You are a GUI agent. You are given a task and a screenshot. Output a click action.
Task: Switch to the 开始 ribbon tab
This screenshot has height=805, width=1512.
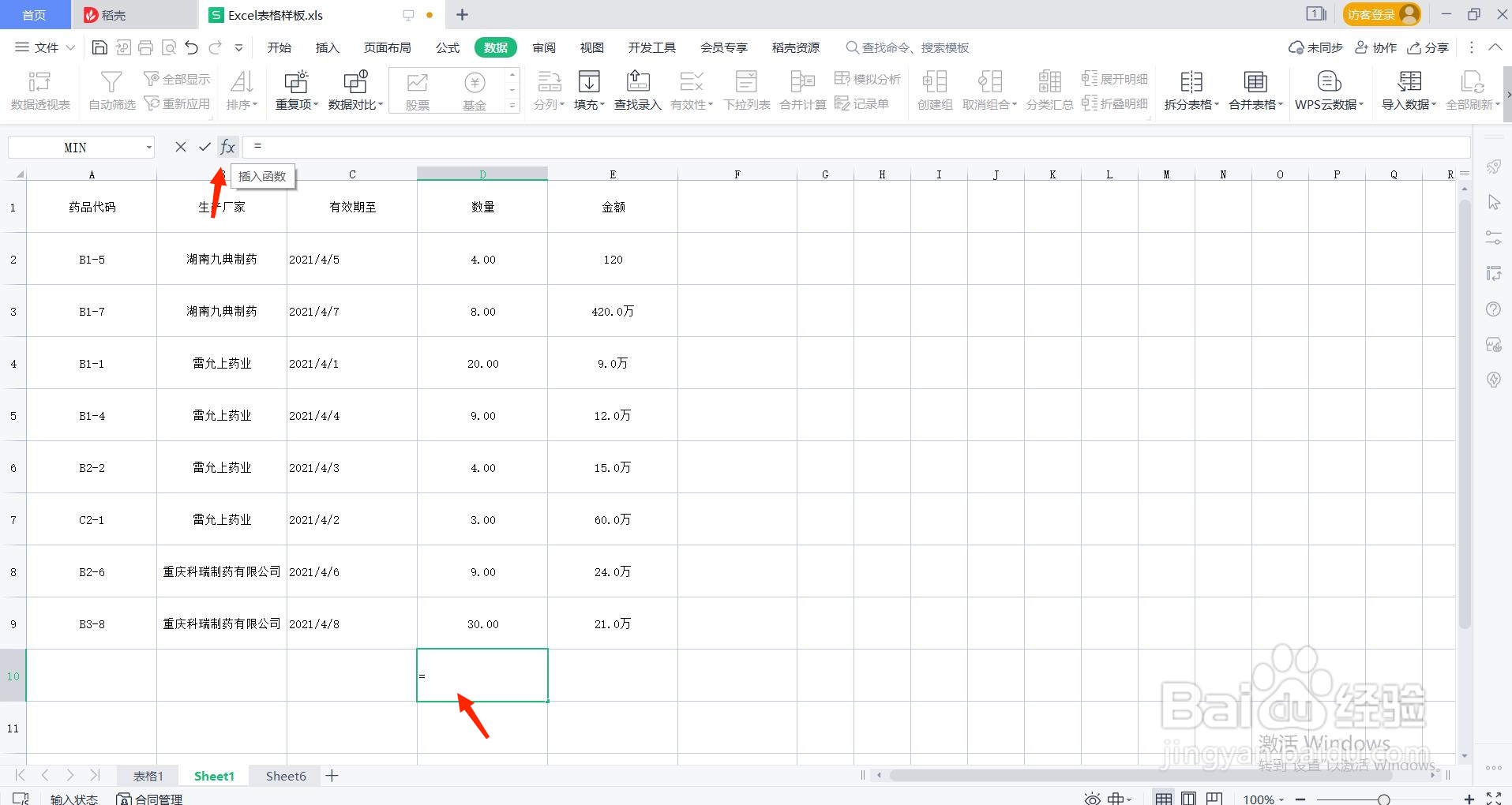pyautogui.click(x=280, y=47)
